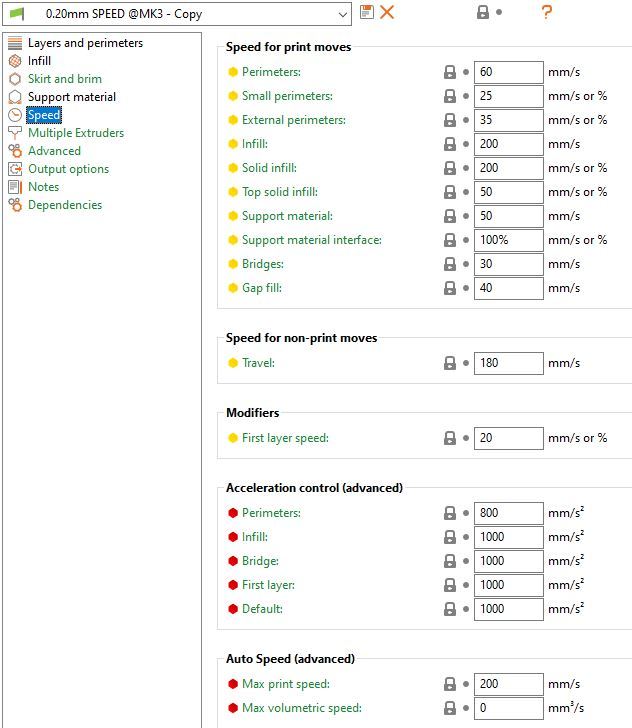This screenshot has height=728, width=632.
Task: Click the reset dot beside First layer speed
Action: coord(466,438)
